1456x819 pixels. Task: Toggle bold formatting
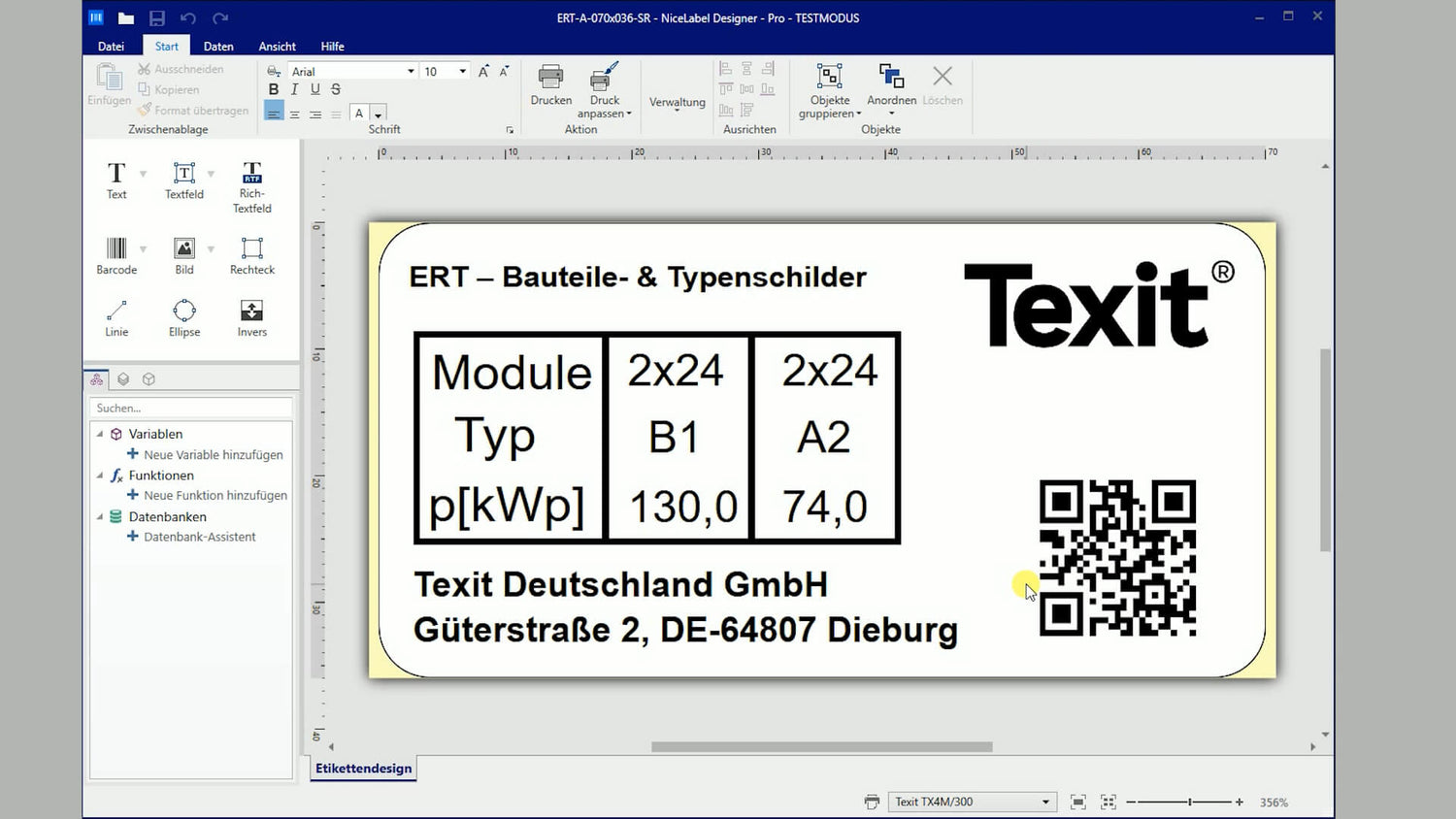[x=274, y=89]
